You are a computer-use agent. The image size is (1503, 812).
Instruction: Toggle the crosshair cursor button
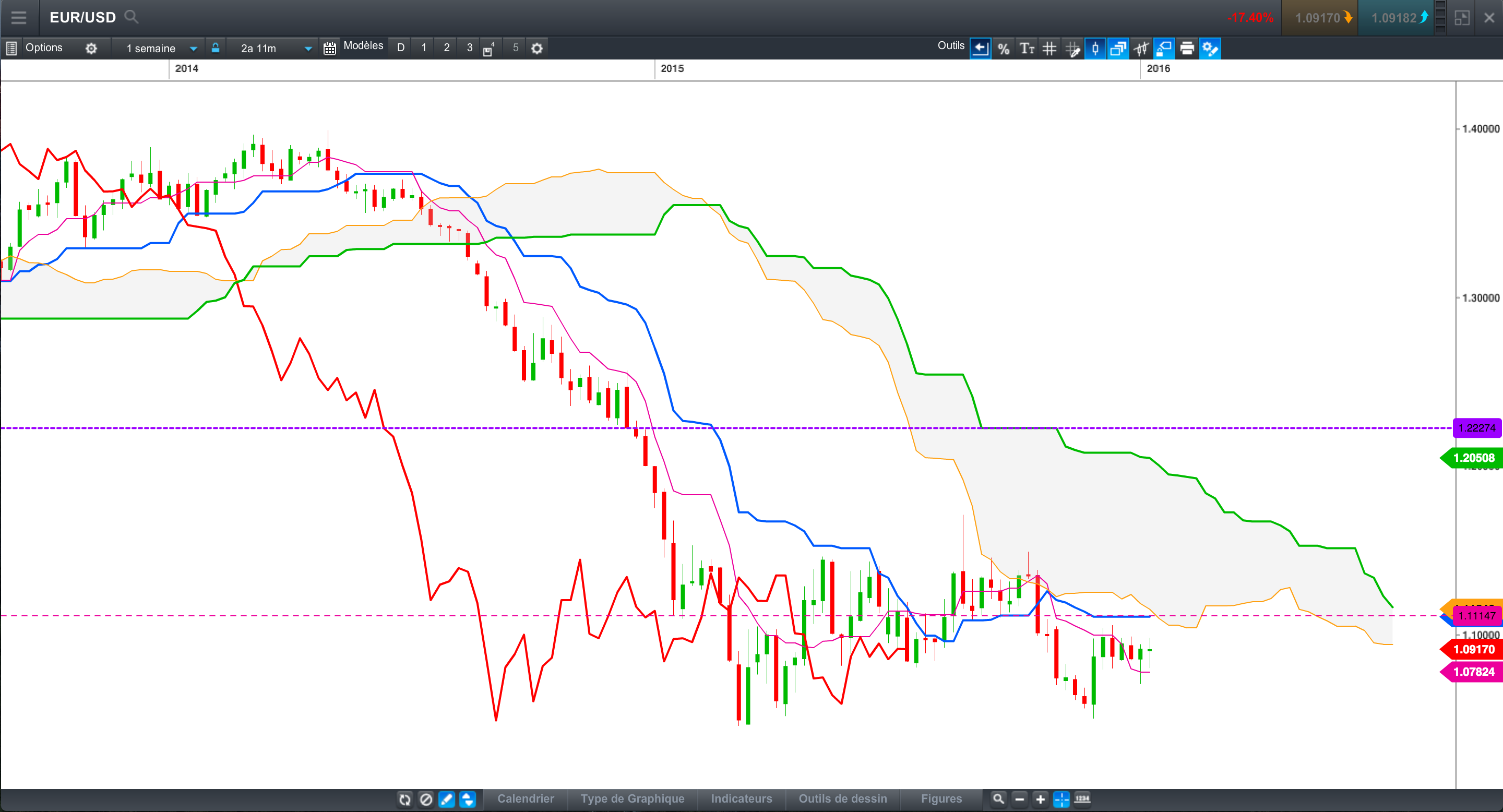coord(1061,798)
